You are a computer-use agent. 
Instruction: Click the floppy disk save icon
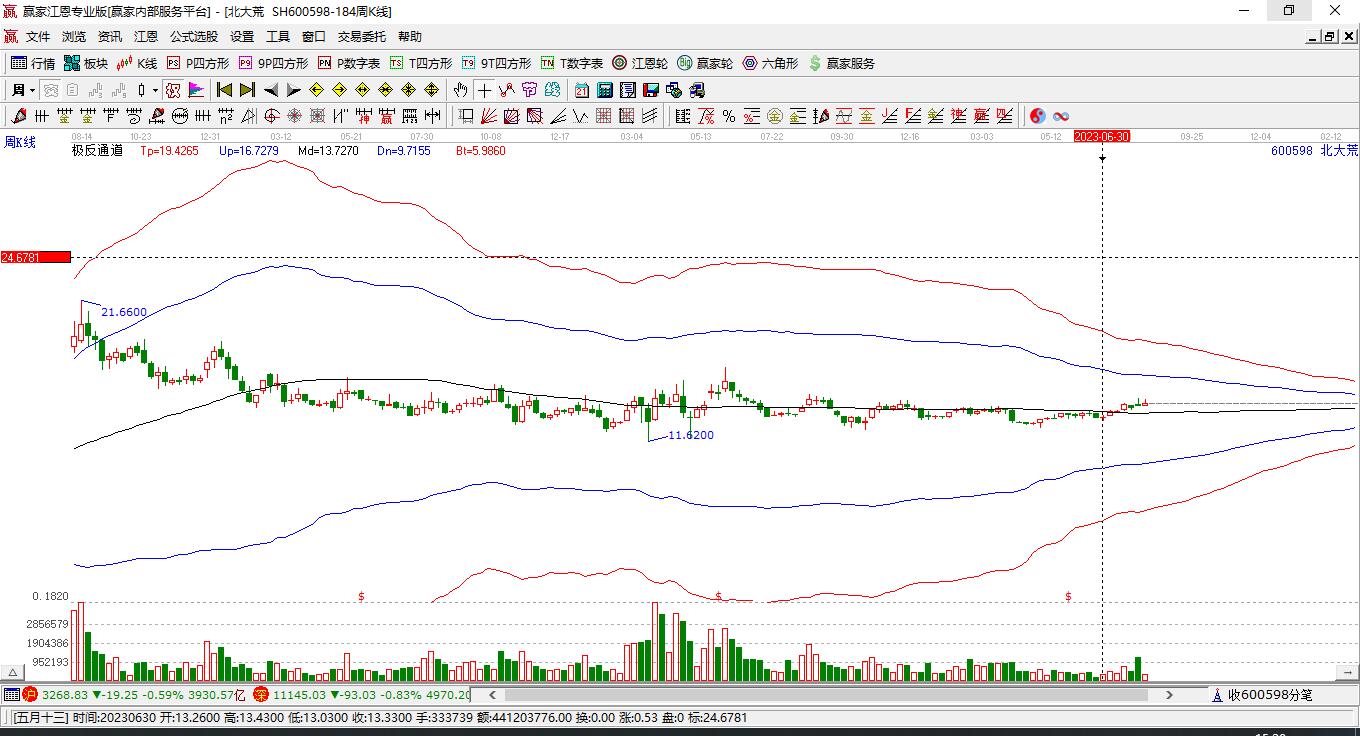651,90
